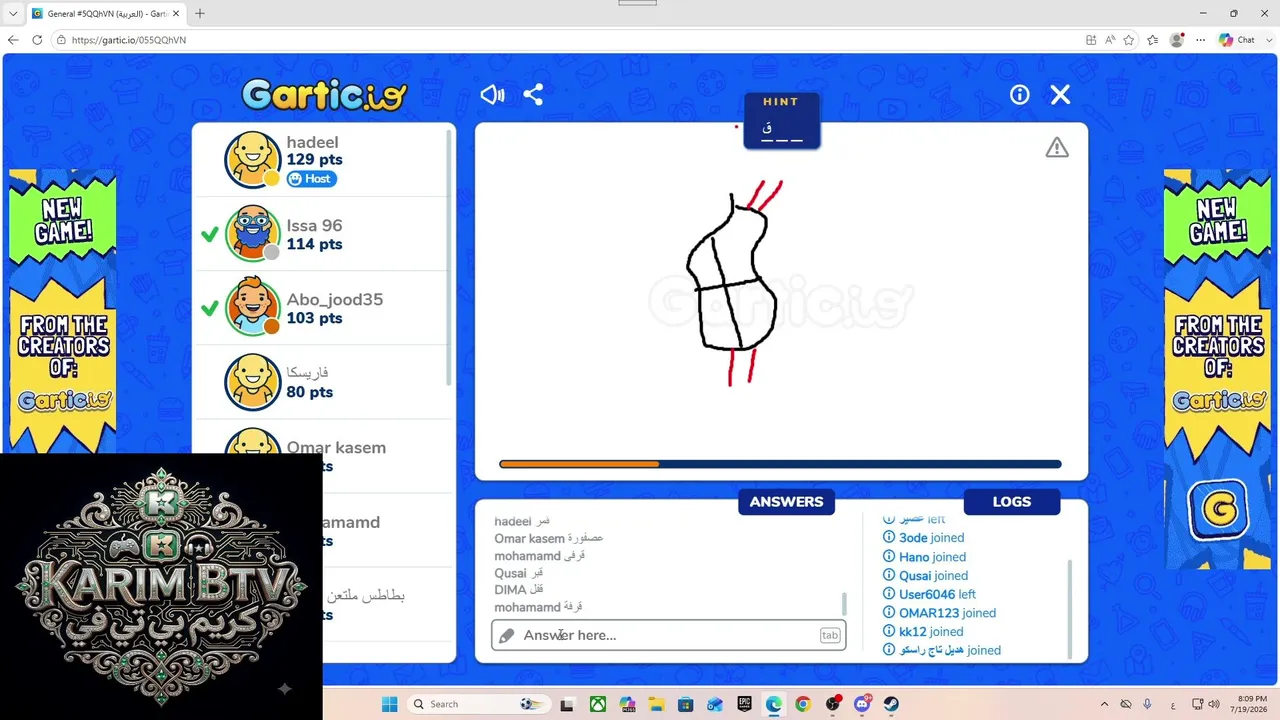Open Epic Games Launcher from the taskbar
This screenshot has width=1280, height=720.
[x=744, y=704]
